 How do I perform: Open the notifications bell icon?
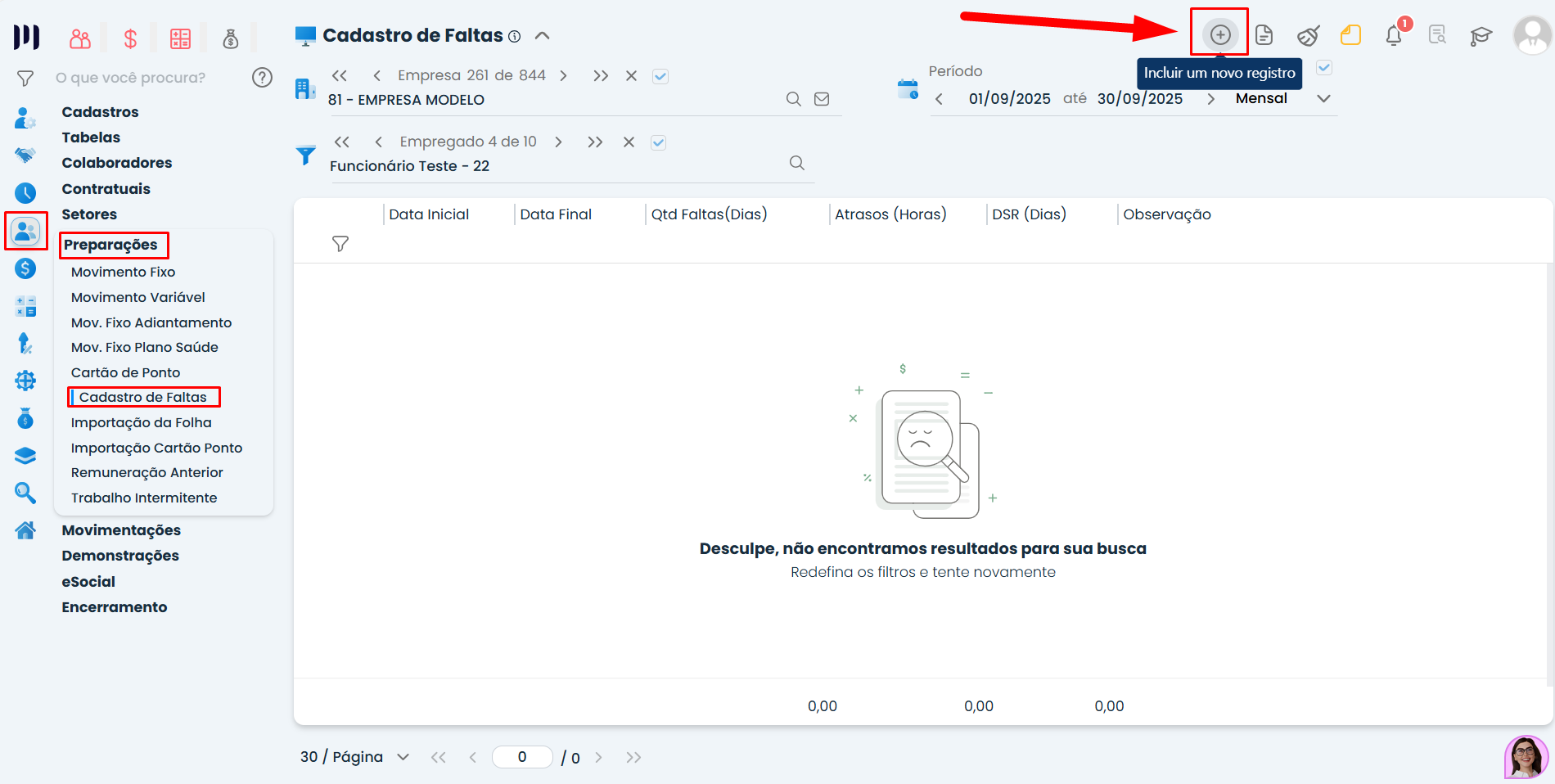[1394, 35]
